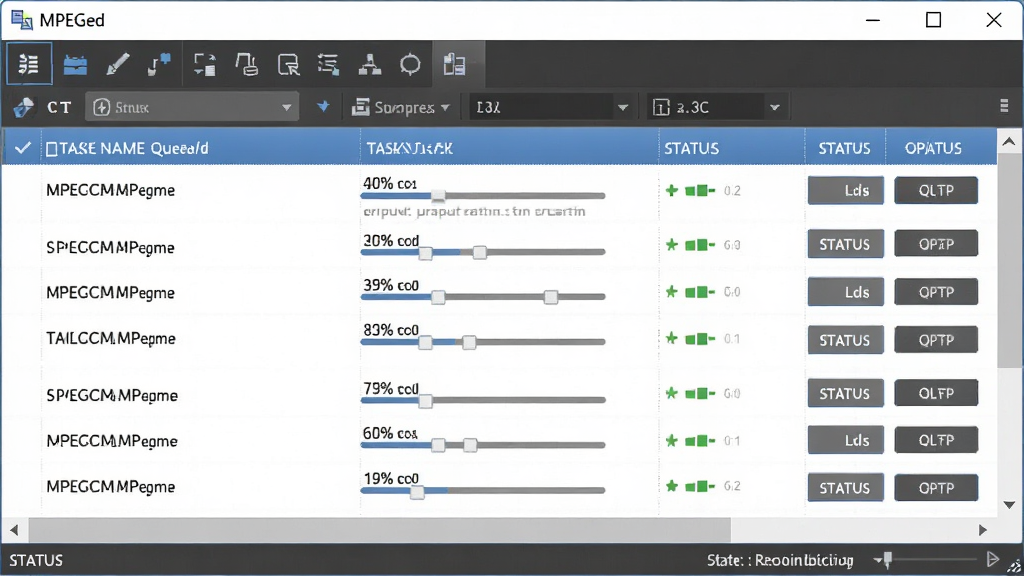Click the horizontal scrollbar left arrow
The image size is (1024, 576).
click(14, 530)
